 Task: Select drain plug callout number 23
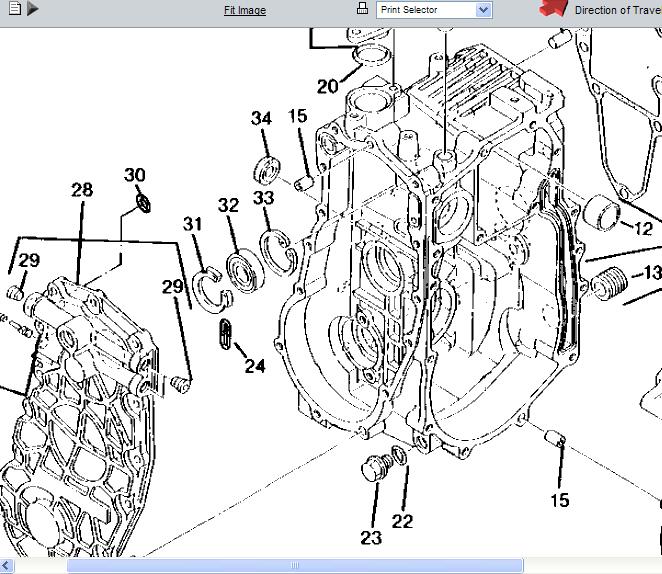pyautogui.click(x=371, y=538)
